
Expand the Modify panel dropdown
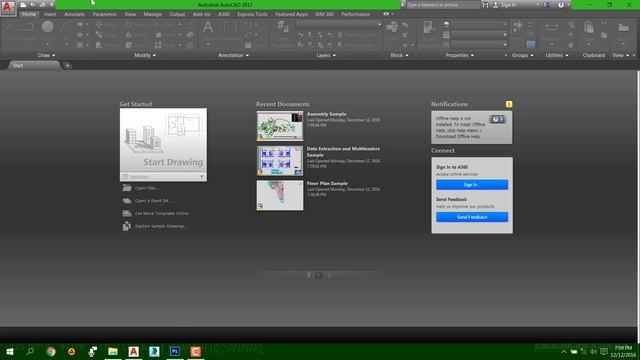pyautogui.click(x=145, y=55)
